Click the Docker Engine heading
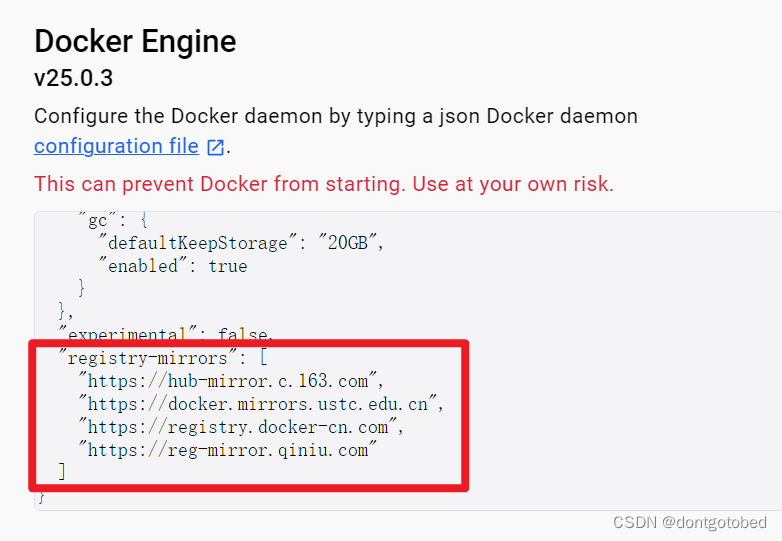Screen dimensions: 782x541 click(x=135, y=41)
